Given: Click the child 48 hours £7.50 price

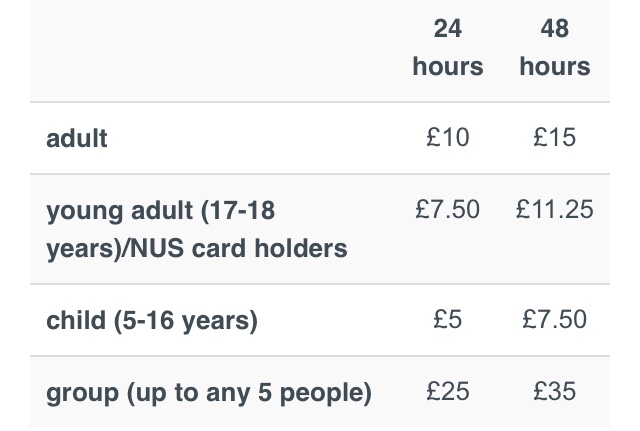Looking at the screenshot, I should point(555,320).
